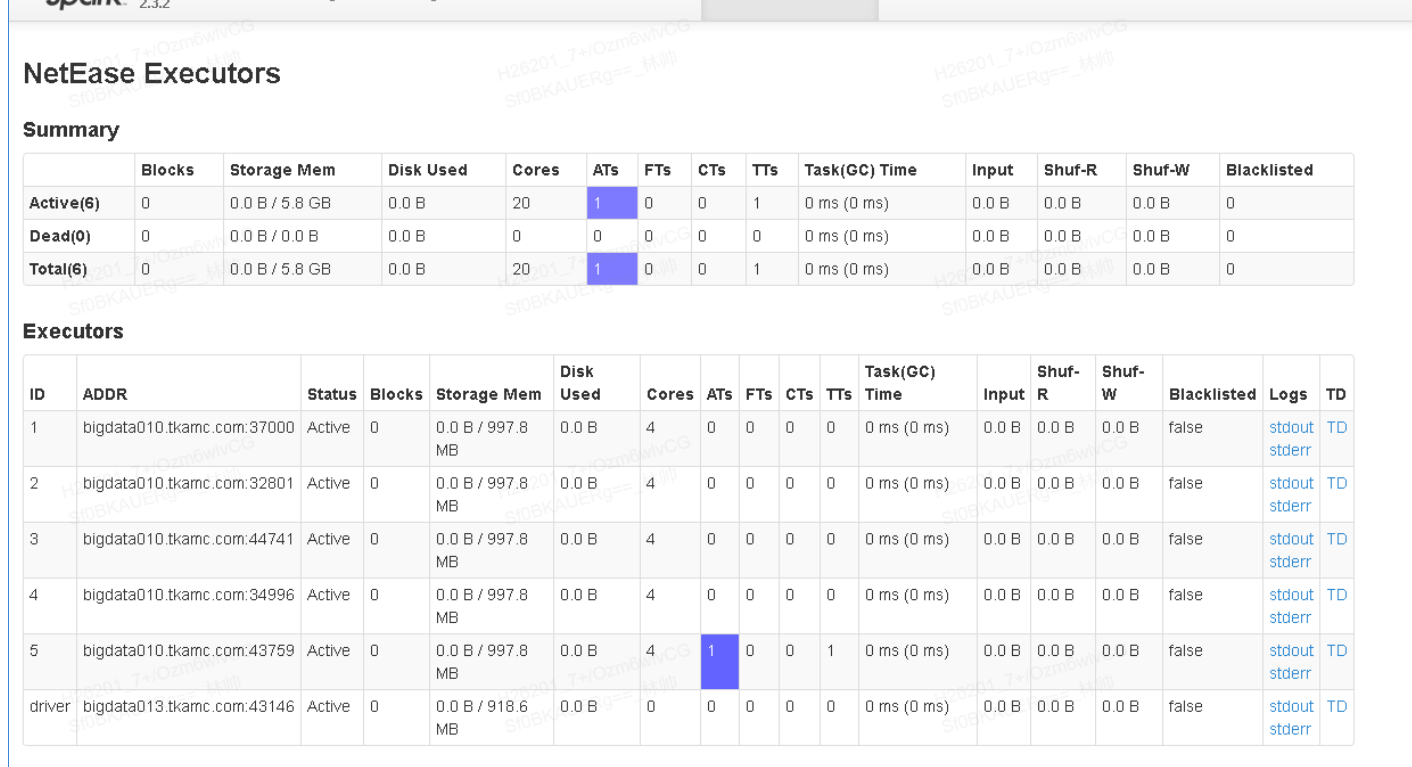Open stderr log for executor 1
Viewport: 1412px width, 767px height.
pyautogui.click(x=1289, y=450)
